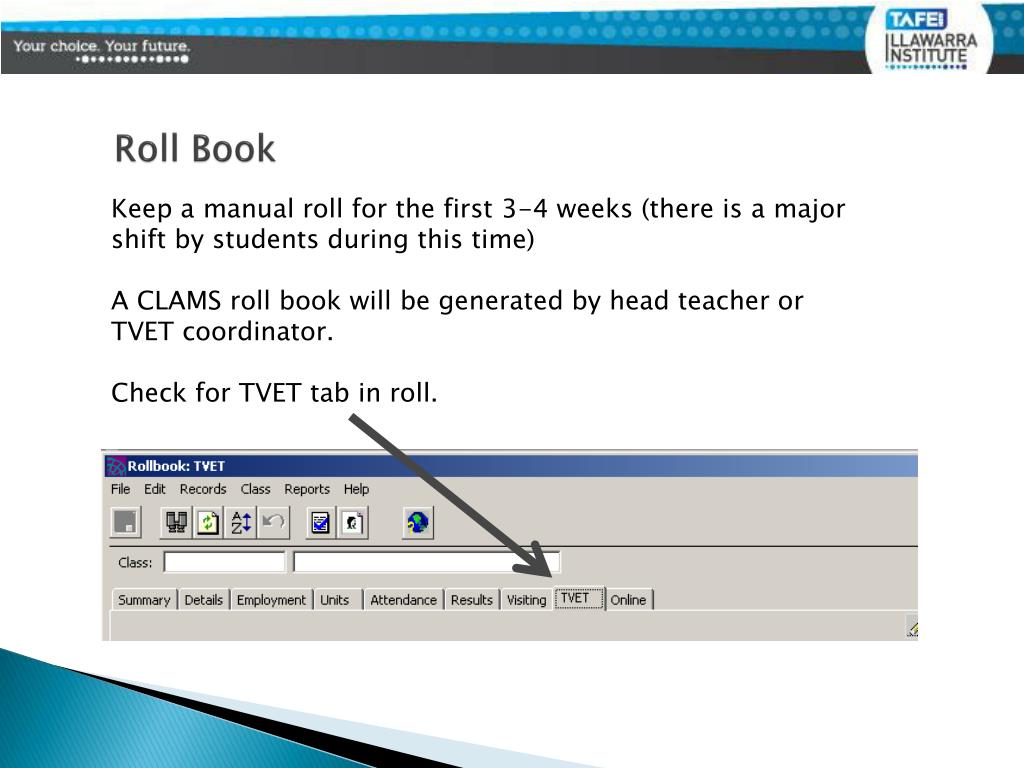Open the Edit menu

click(155, 489)
